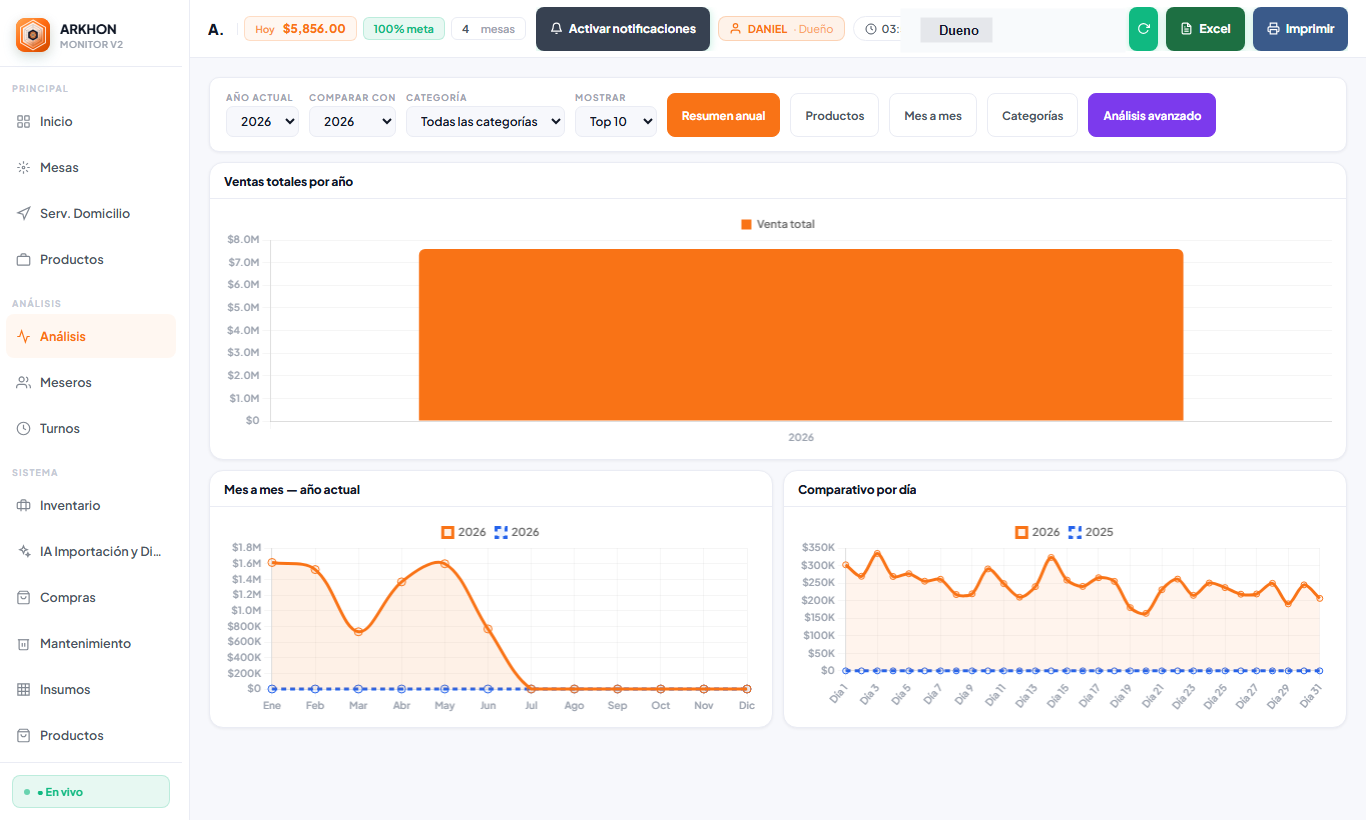Click the user icon beside DANIEL
This screenshot has width=1366, height=820.
click(735, 29)
